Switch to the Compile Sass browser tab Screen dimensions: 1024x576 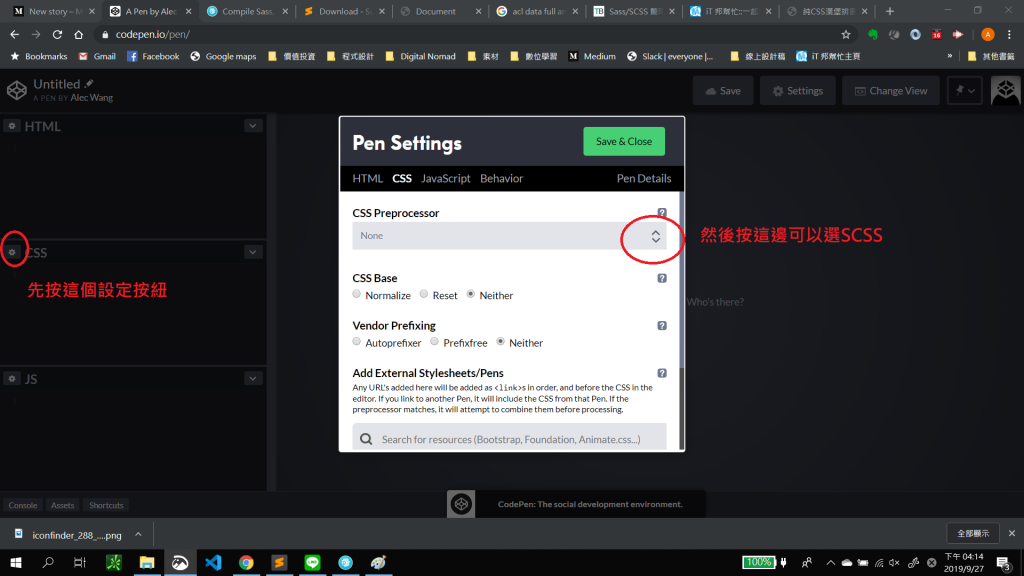tap(247, 11)
